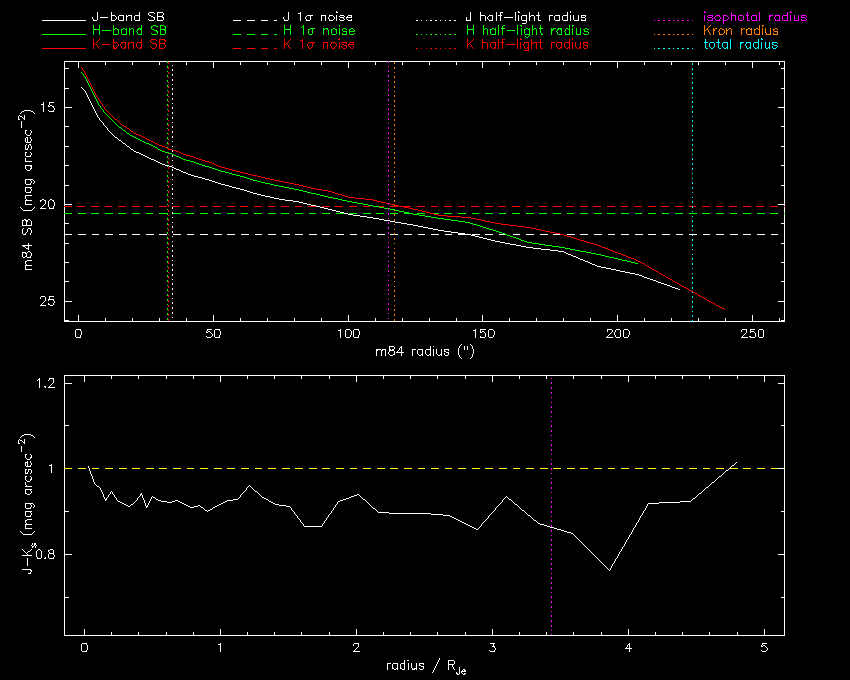Select the H half-light radius legend label
The width and height of the screenshot is (850, 680).
click(x=527, y=32)
